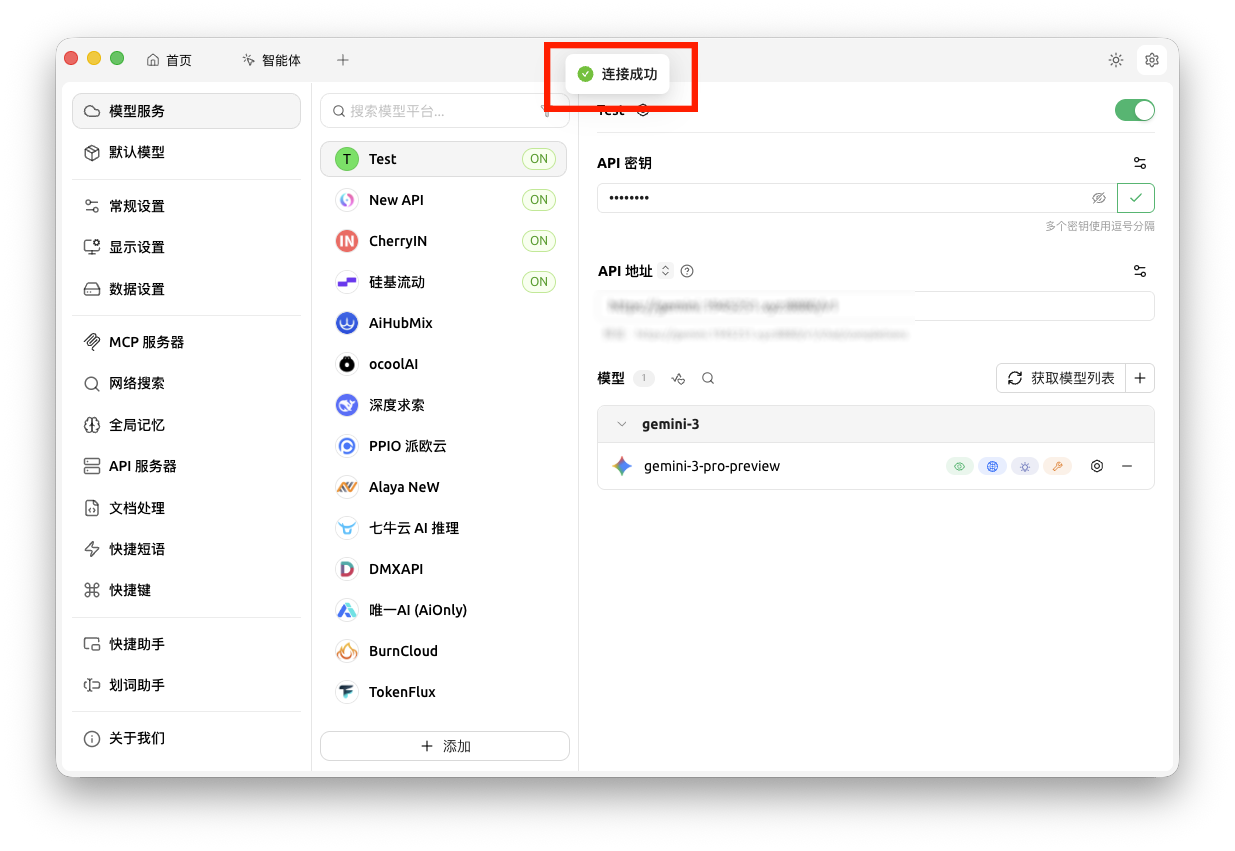Click the 搜索模型平台 search field
This screenshot has height=851, width=1235.
(x=435, y=112)
